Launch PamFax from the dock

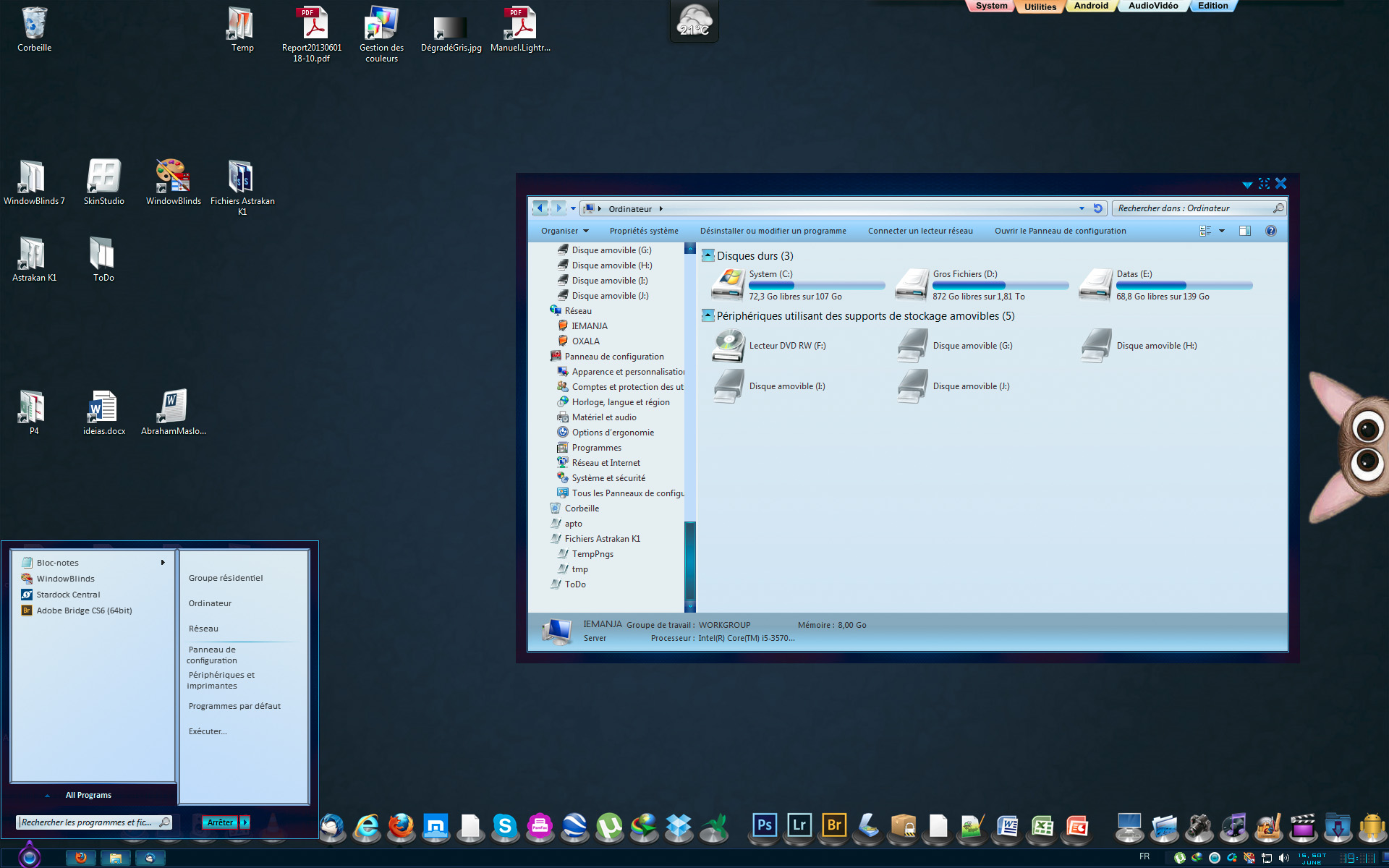pyautogui.click(x=540, y=826)
